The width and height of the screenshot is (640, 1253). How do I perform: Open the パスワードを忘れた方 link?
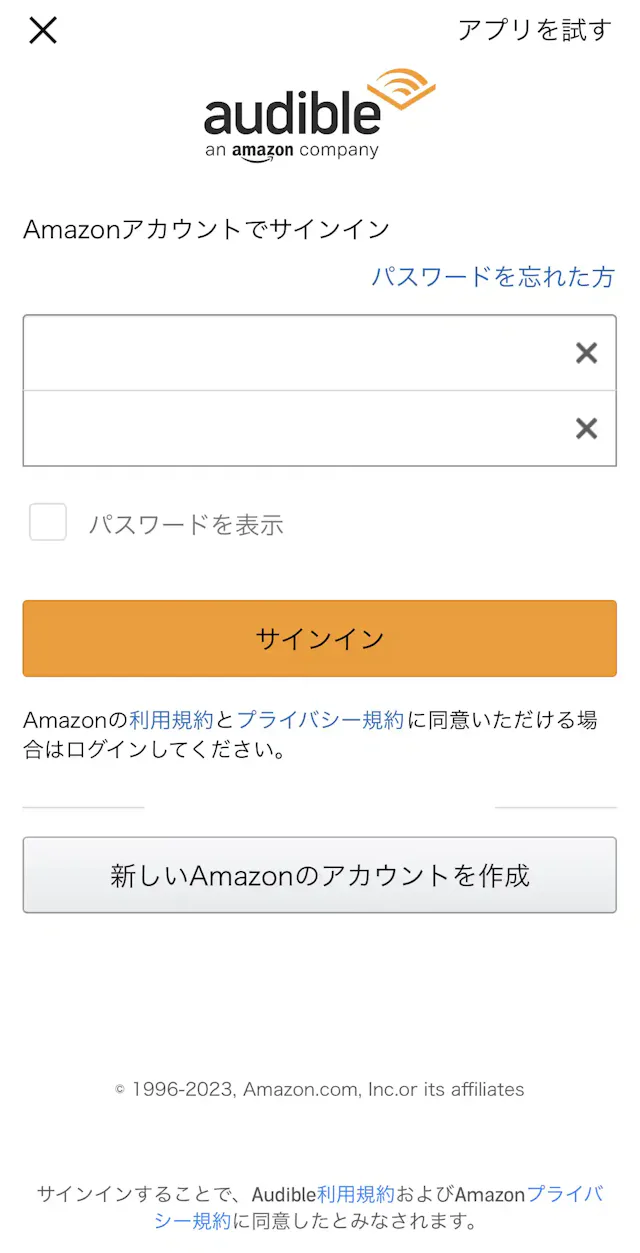pyautogui.click(x=498, y=277)
